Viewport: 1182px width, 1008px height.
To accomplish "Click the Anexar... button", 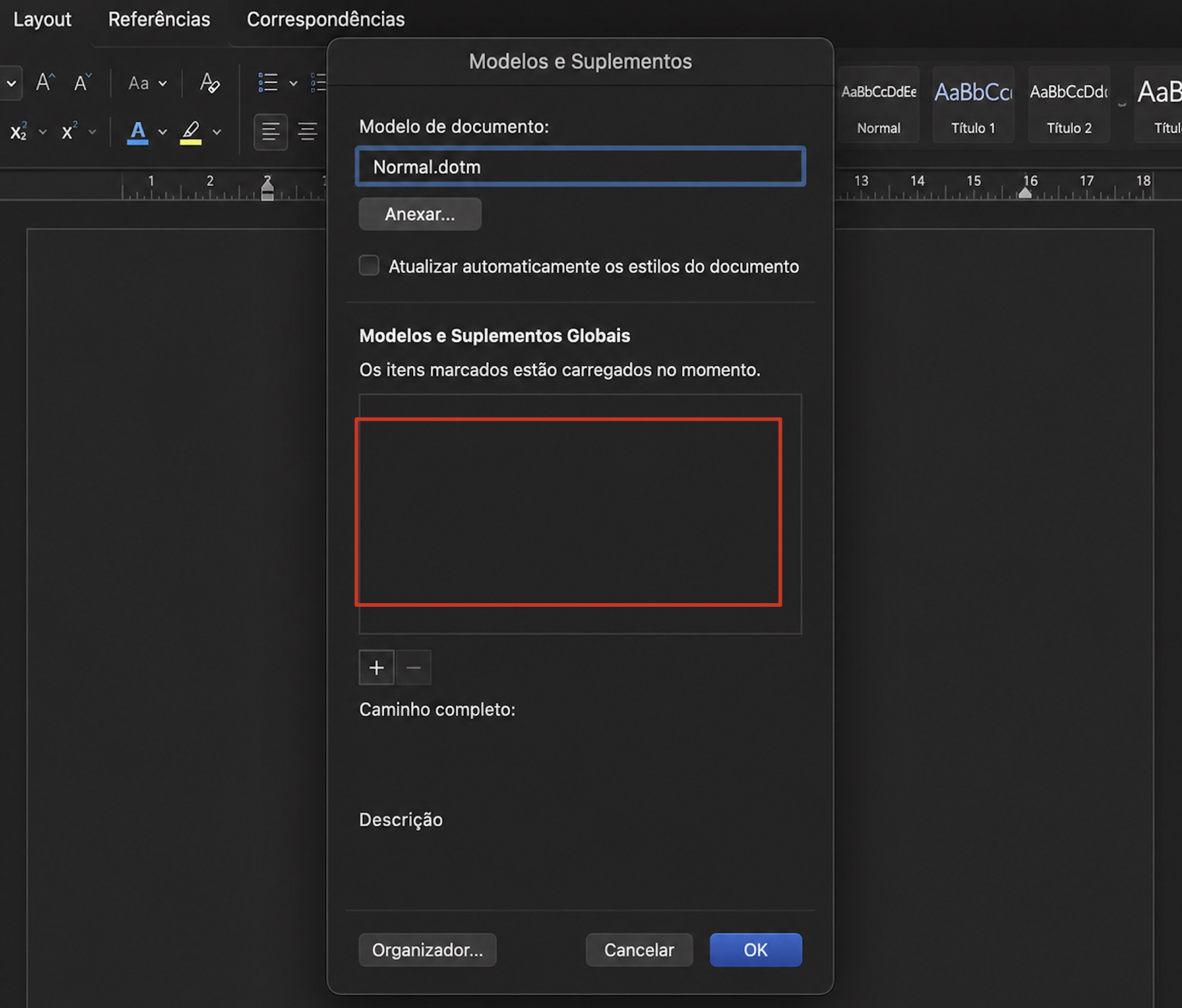I will pos(420,214).
